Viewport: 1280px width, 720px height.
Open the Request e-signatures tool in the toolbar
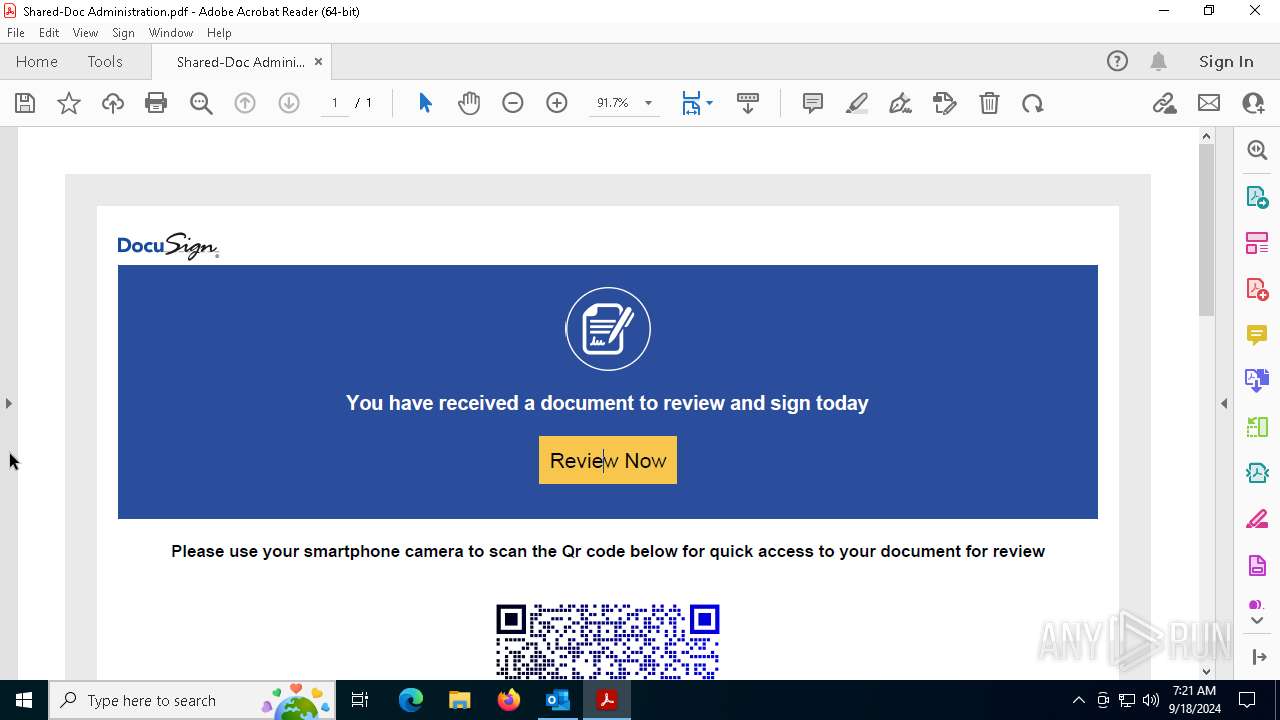(945, 103)
